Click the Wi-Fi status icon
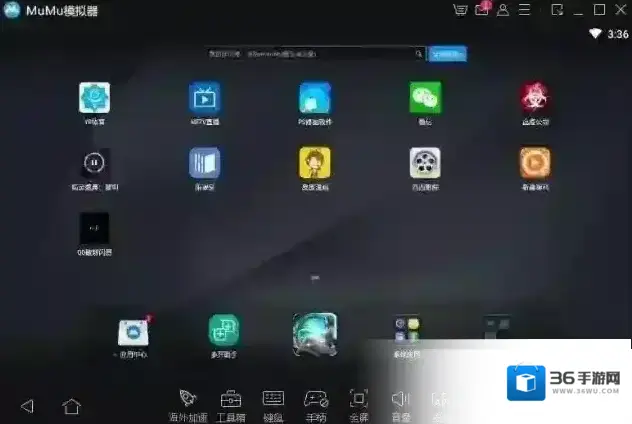632x424 pixels. point(595,33)
